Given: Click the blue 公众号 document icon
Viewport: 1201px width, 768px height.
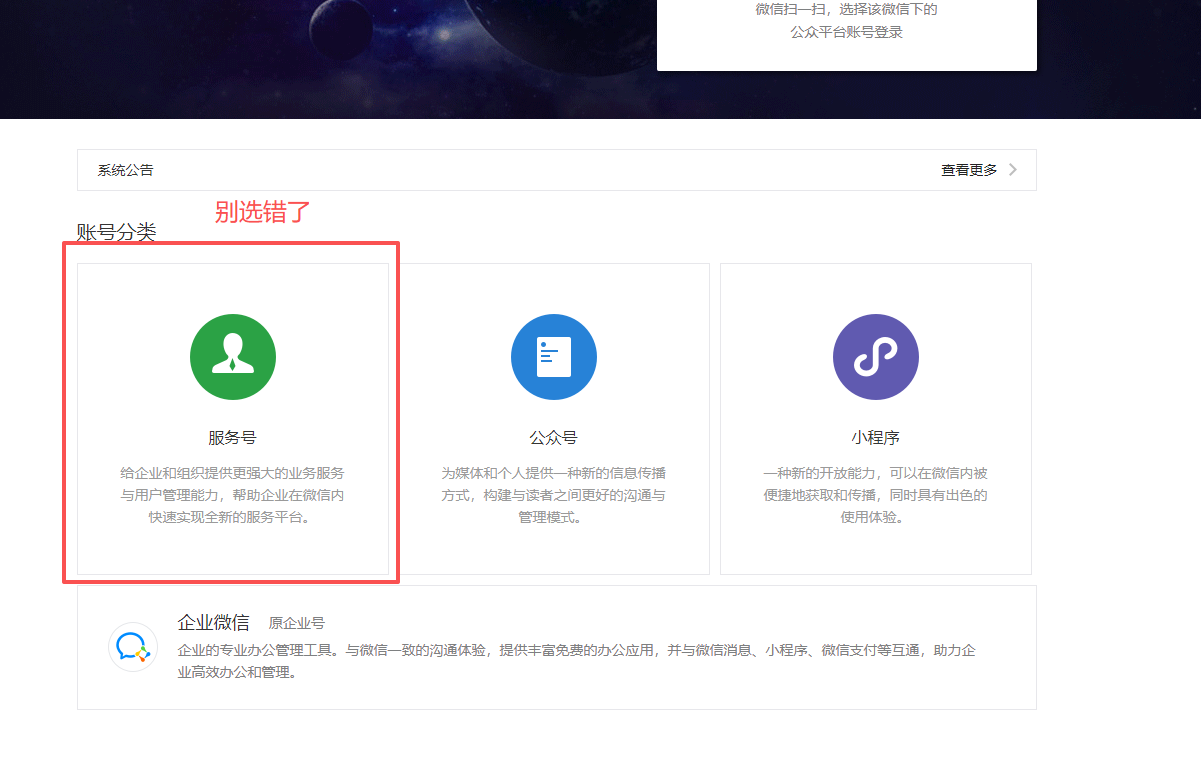Looking at the screenshot, I should pos(553,357).
